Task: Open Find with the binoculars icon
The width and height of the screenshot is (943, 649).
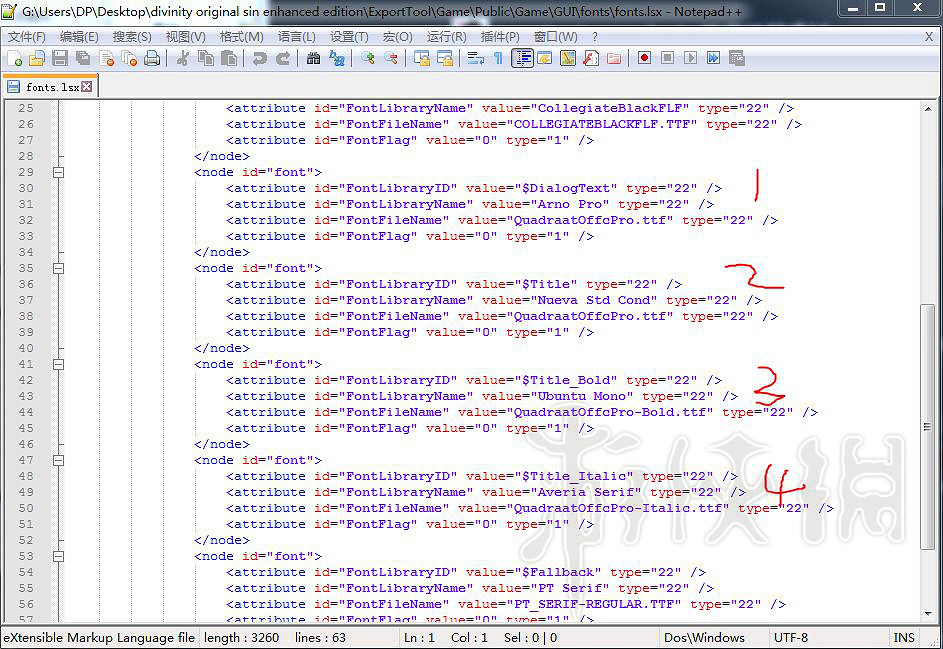Action: coord(313,59)
